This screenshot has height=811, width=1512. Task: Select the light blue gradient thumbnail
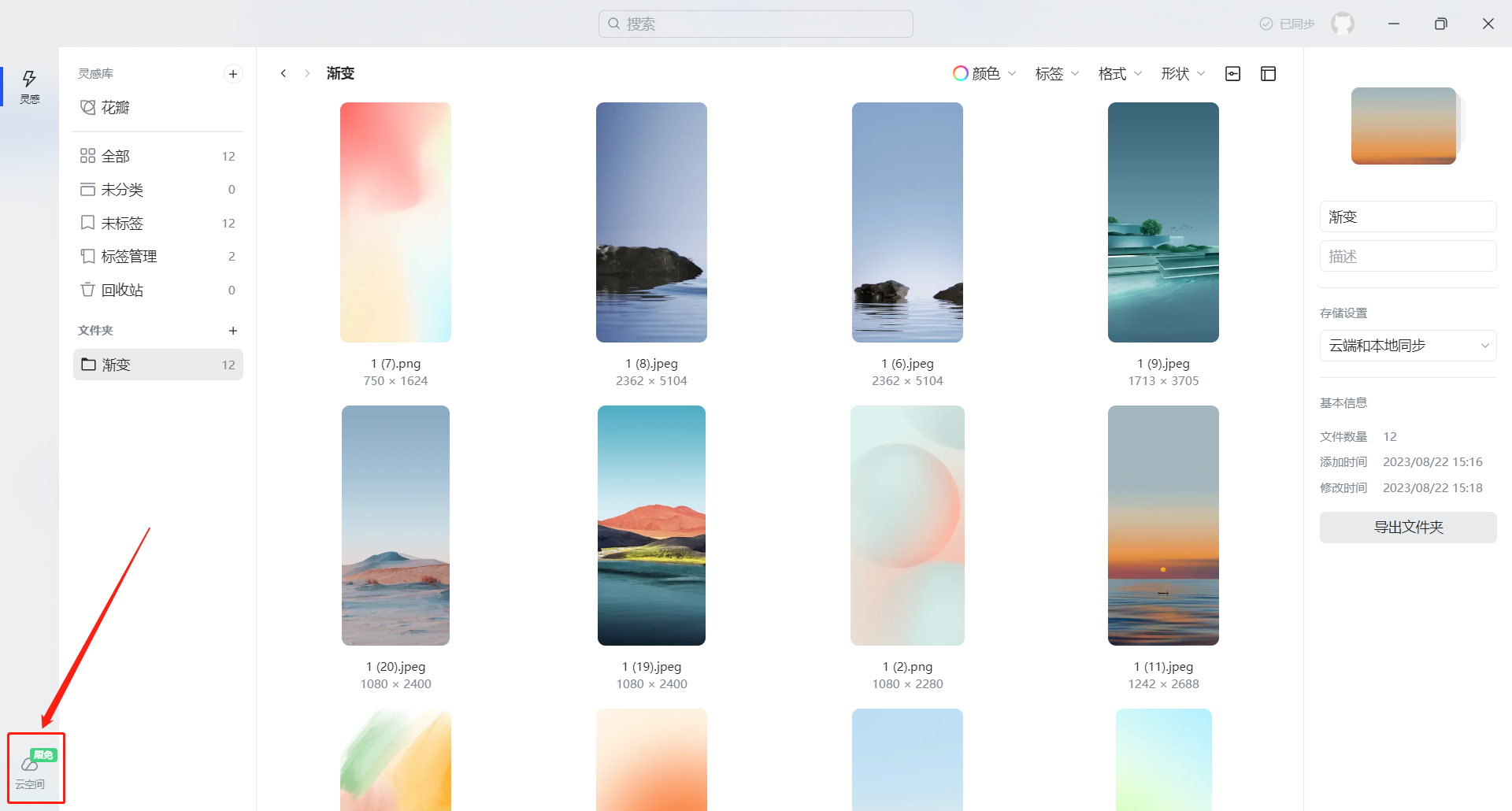coord(907,760)
